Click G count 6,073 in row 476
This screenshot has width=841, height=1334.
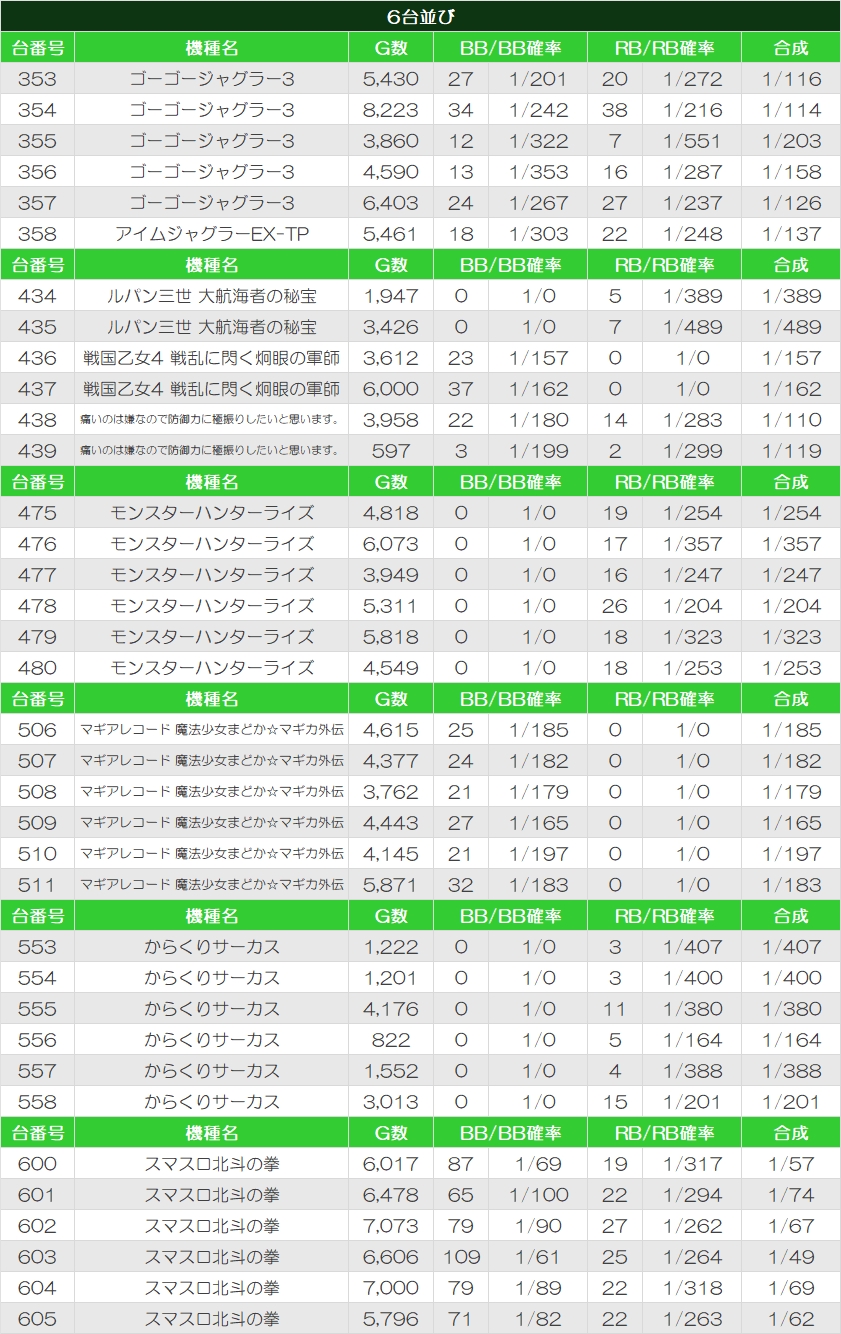[x=391, y=544]
